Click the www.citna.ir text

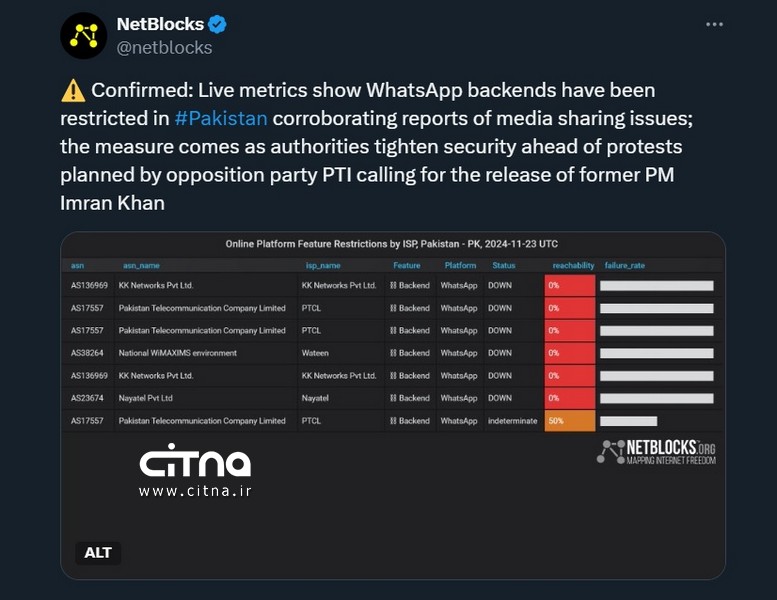pyautogui.click(x=194, y=491)
